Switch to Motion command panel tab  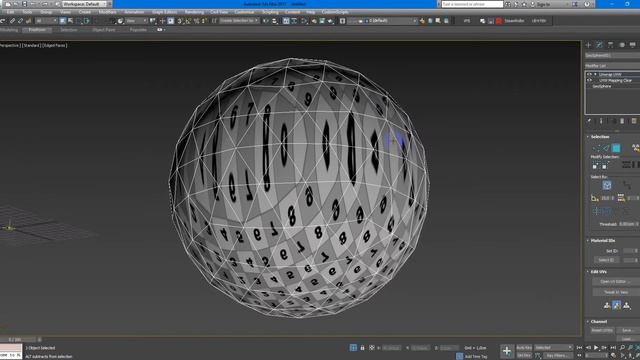click(x=622, y=44)
